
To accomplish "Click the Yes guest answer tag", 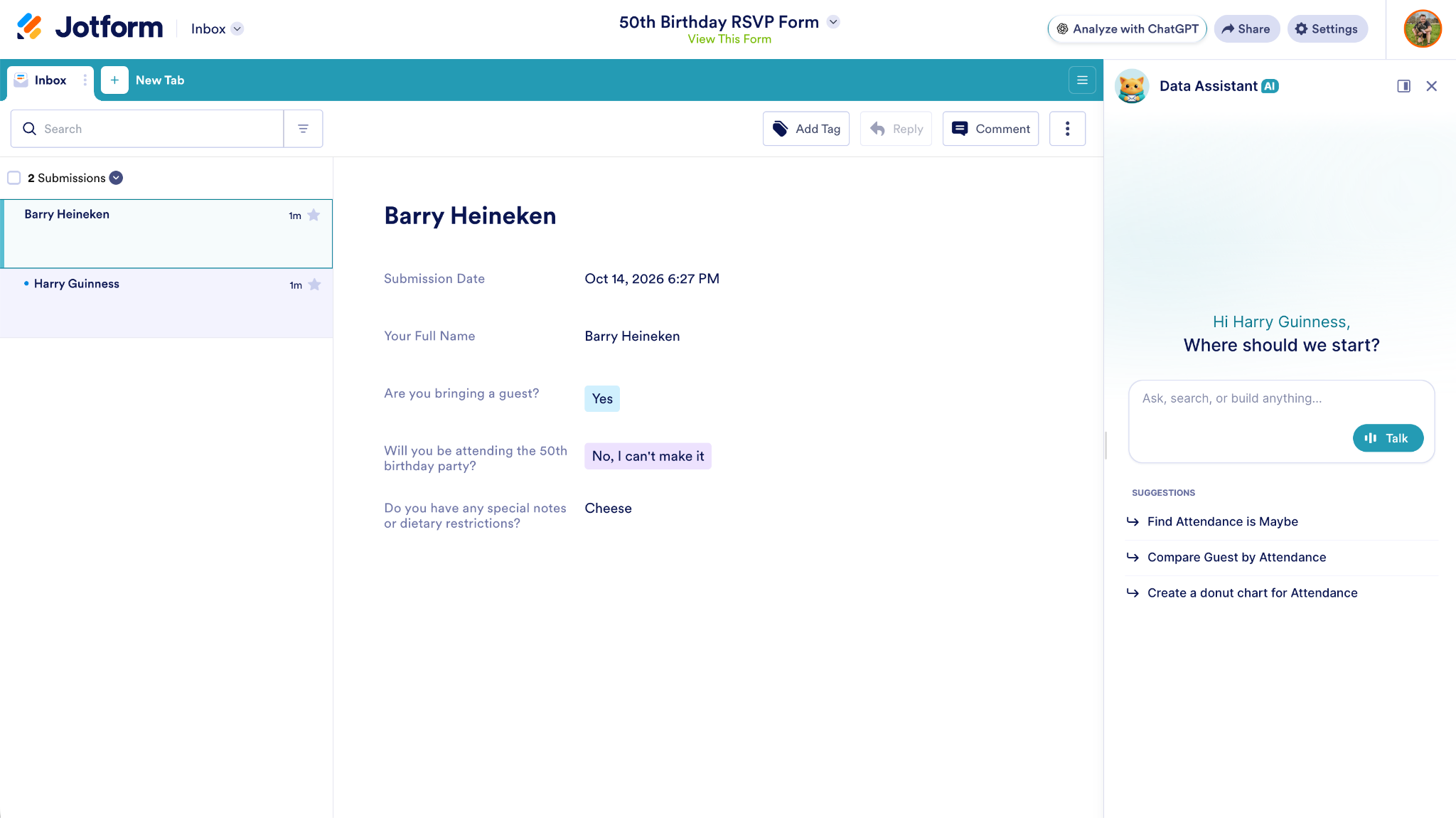I will pyautogui.click(x=602, y=399).
